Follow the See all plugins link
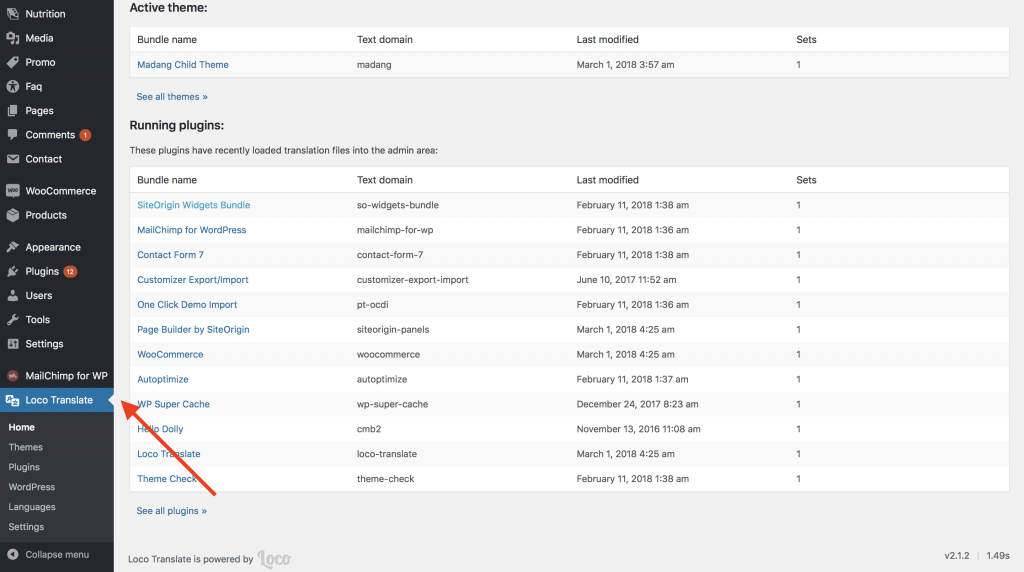Screen dimensions: 1024x572 click(171, 511)
